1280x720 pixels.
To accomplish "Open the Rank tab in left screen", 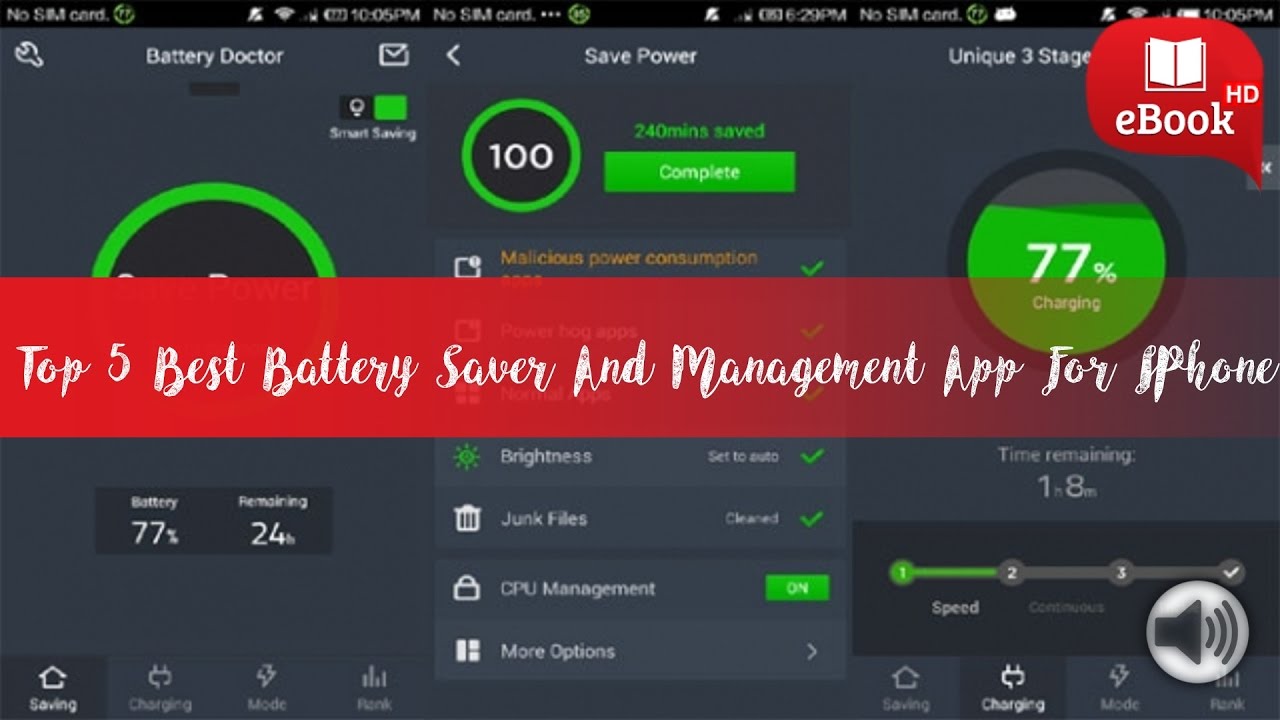I will (x=373, y=688).
